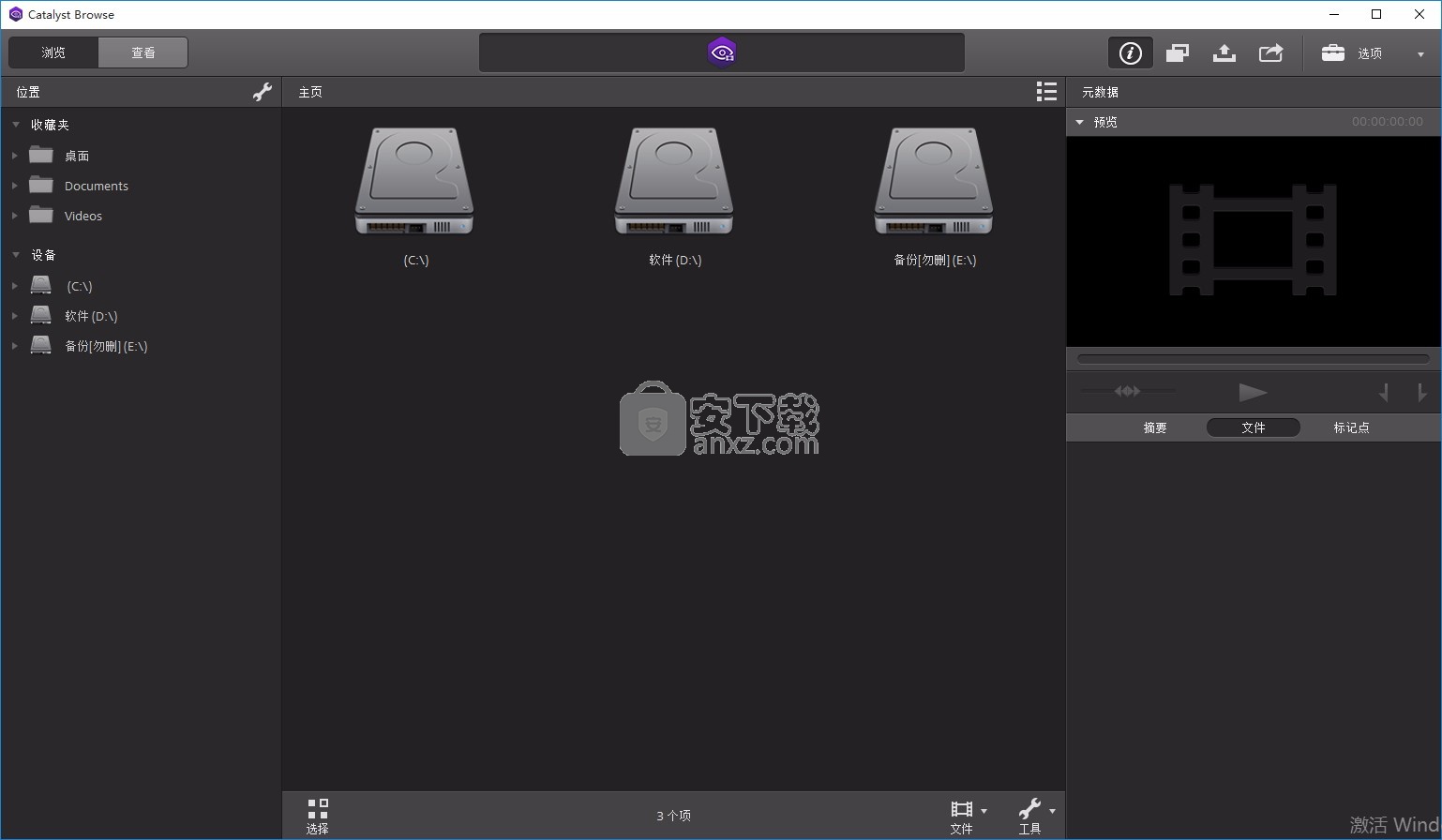
Task: Expand the 软件 (D:\) drive in sidebar
Action: pyautogui.click(x=14, y=316)
